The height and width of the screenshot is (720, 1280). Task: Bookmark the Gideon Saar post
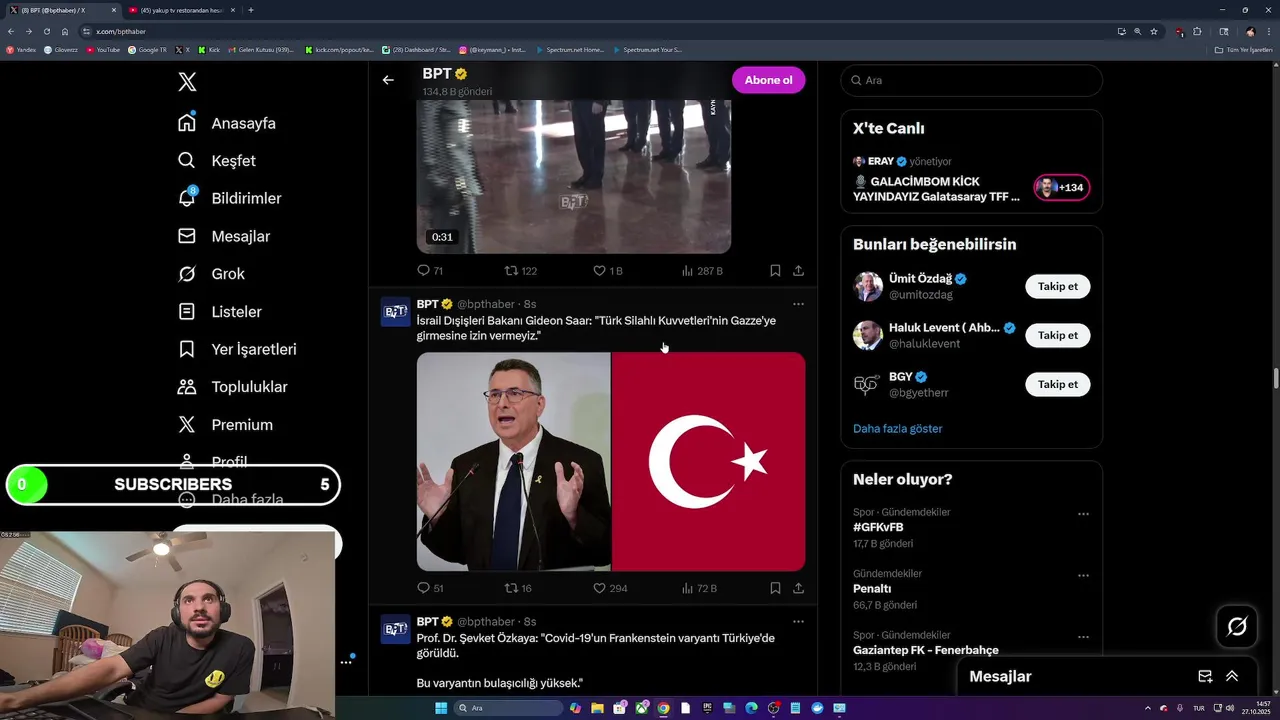(775, 588)
